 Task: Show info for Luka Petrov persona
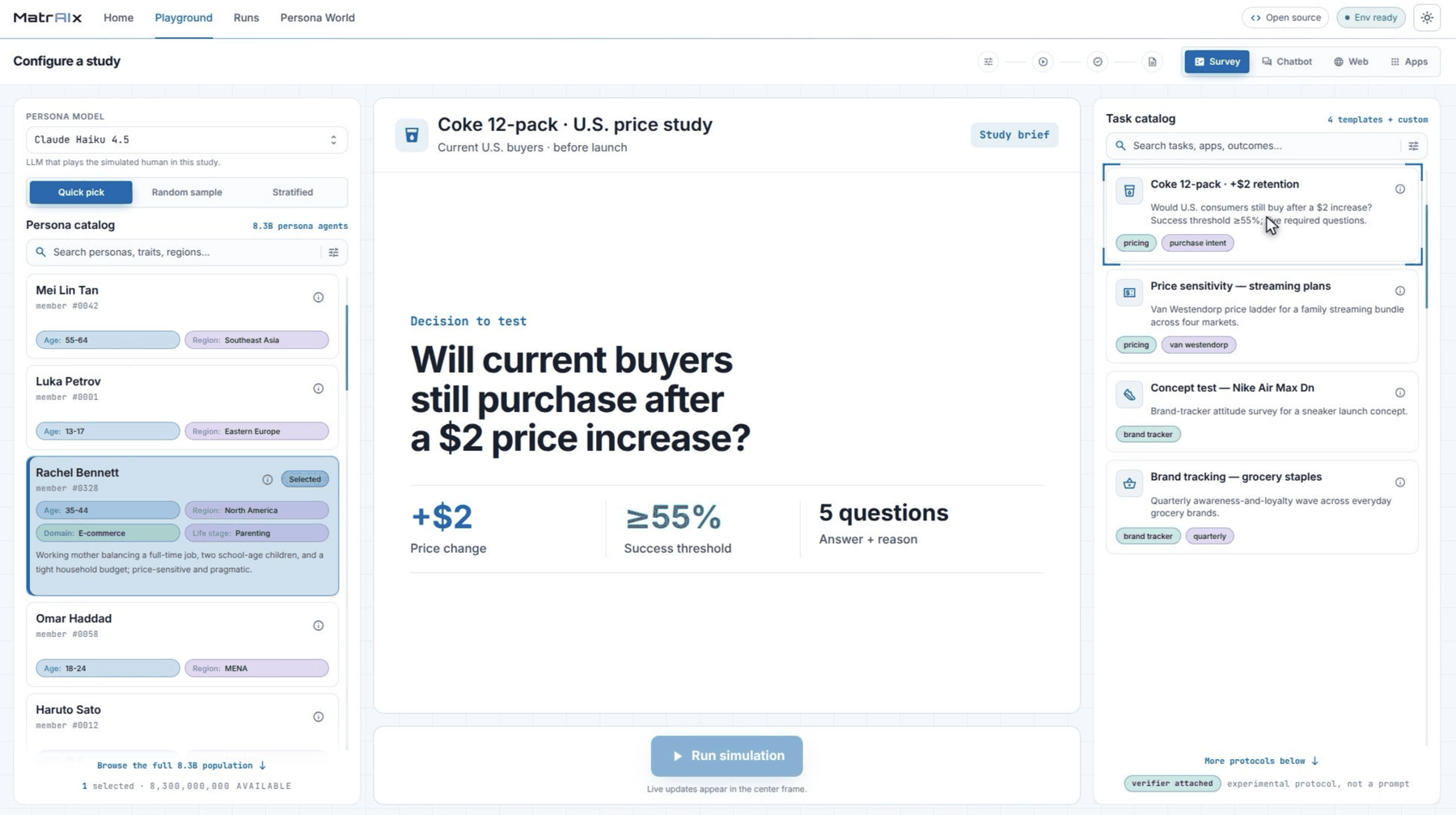[x=318, y=388]
